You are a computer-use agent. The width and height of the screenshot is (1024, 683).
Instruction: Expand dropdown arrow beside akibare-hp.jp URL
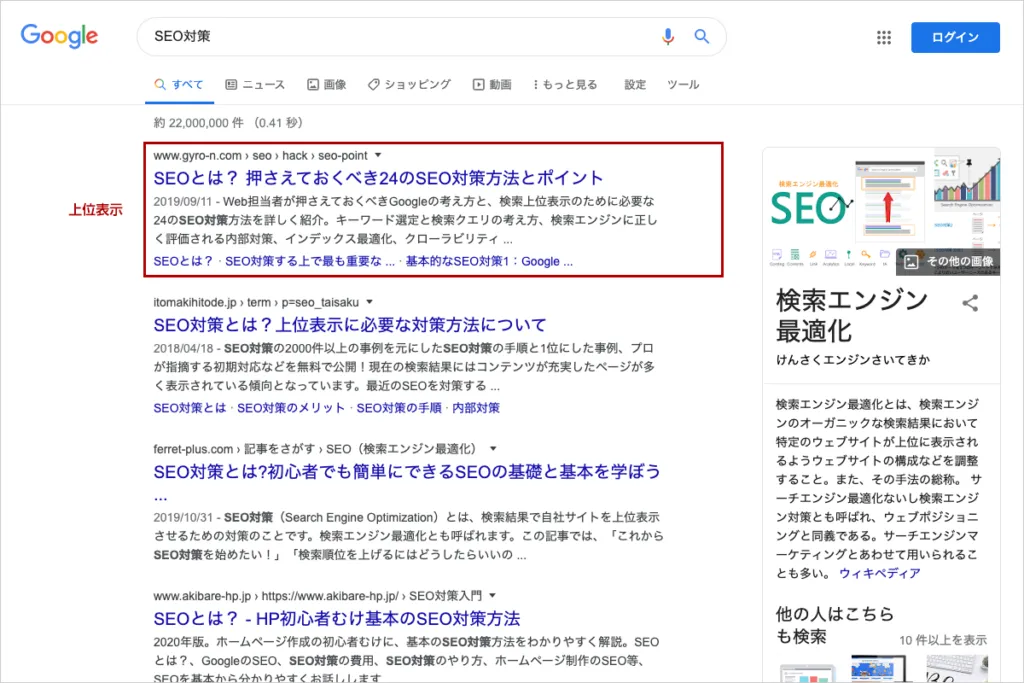pos(492,596)
